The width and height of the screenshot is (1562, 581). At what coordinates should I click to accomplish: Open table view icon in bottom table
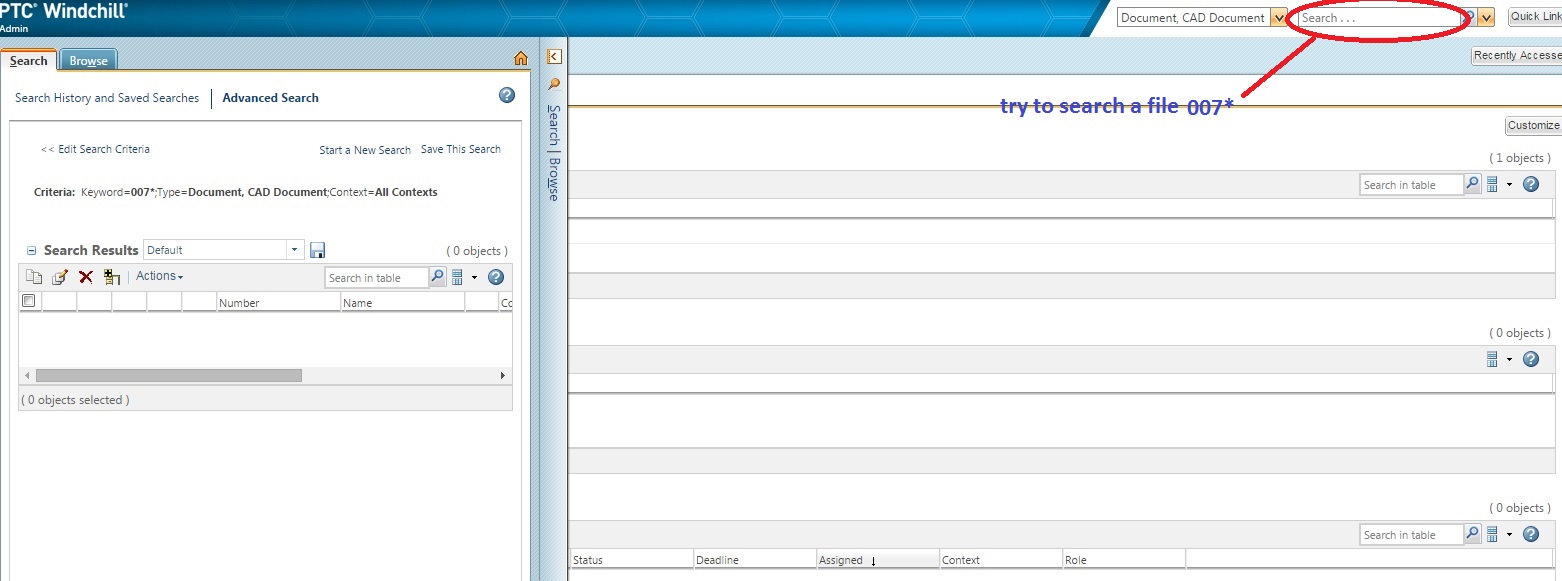(1493, 534)
